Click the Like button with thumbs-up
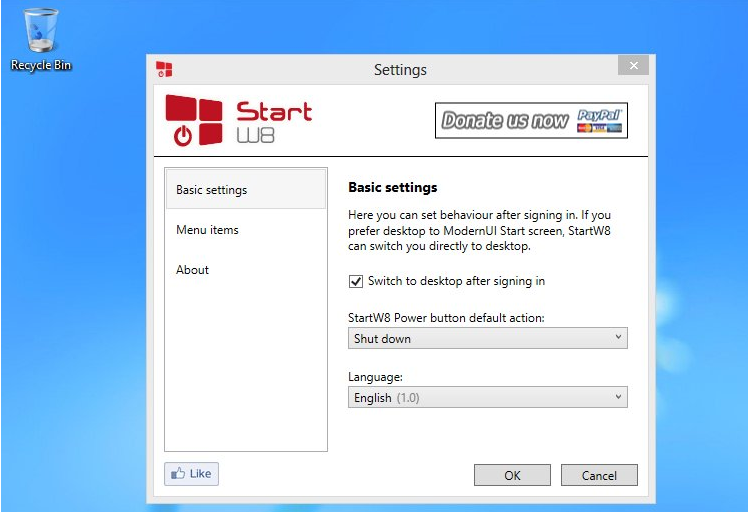The image size is (748, 512). pyautogui.click(x=191, y=474)
